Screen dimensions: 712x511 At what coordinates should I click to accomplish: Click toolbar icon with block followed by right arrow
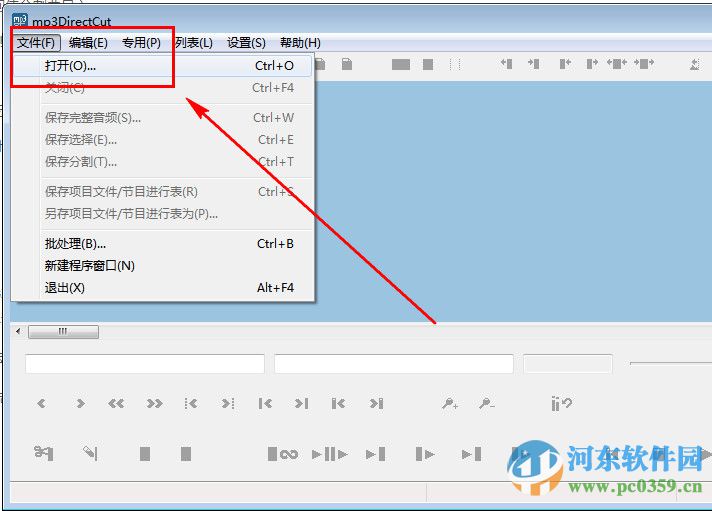(592, 64)
